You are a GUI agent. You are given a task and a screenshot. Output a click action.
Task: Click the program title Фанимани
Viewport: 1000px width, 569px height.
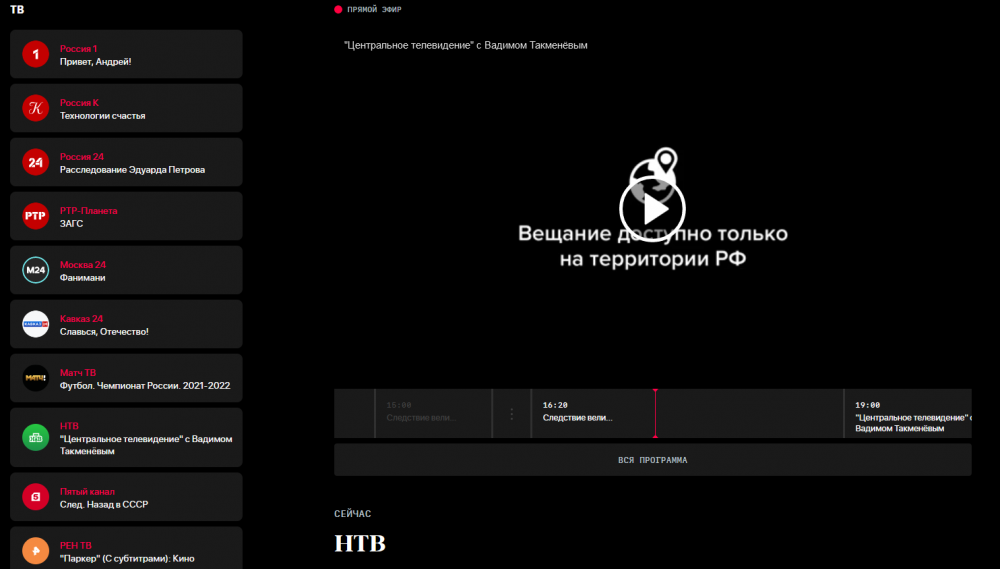click(x=83, y=278)
